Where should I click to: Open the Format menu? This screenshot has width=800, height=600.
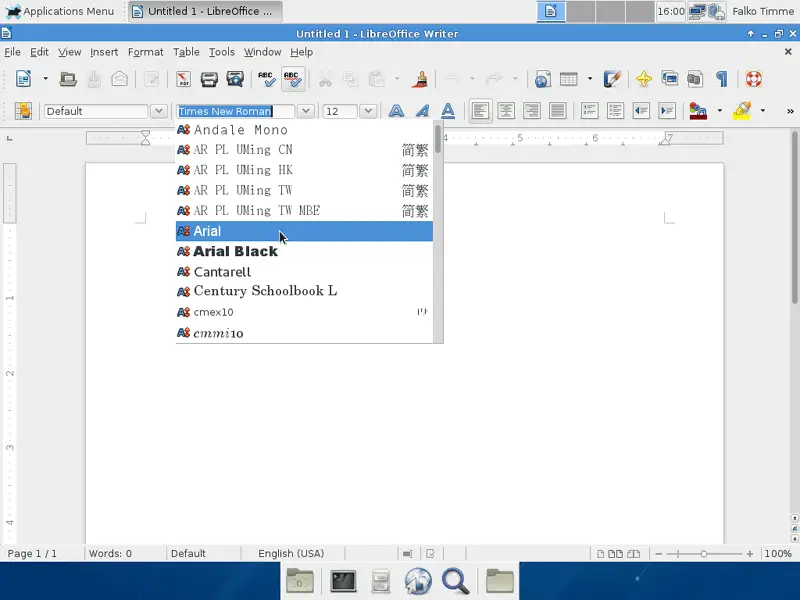[x=145, y=52]
